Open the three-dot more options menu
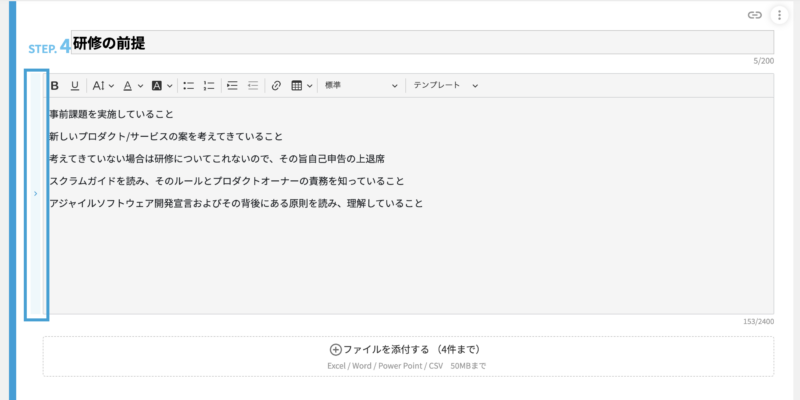This screenshot has height=400, width=800. 779,15
